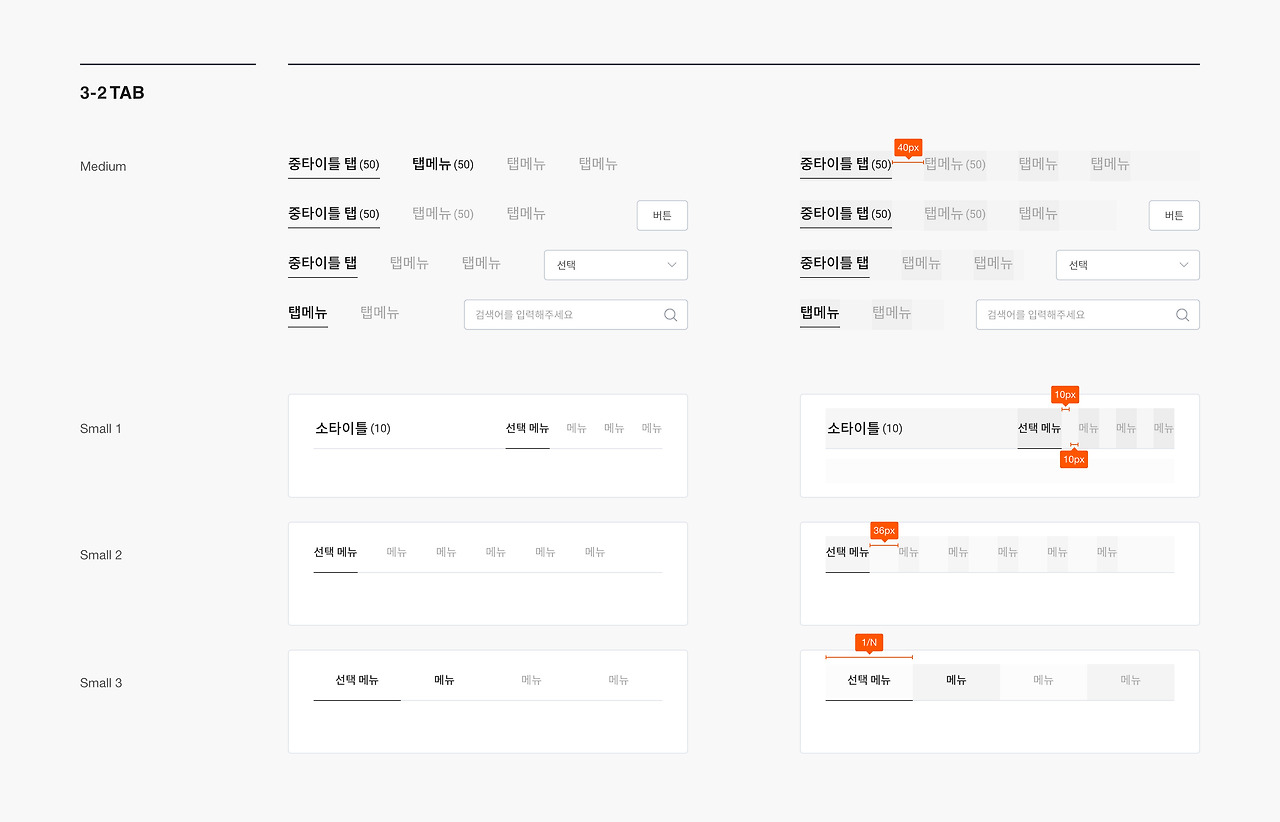The width and height of the screenshot is (1280, 822).
Task: Click the 버튼 button in the left column
Action: pos(662,215)
